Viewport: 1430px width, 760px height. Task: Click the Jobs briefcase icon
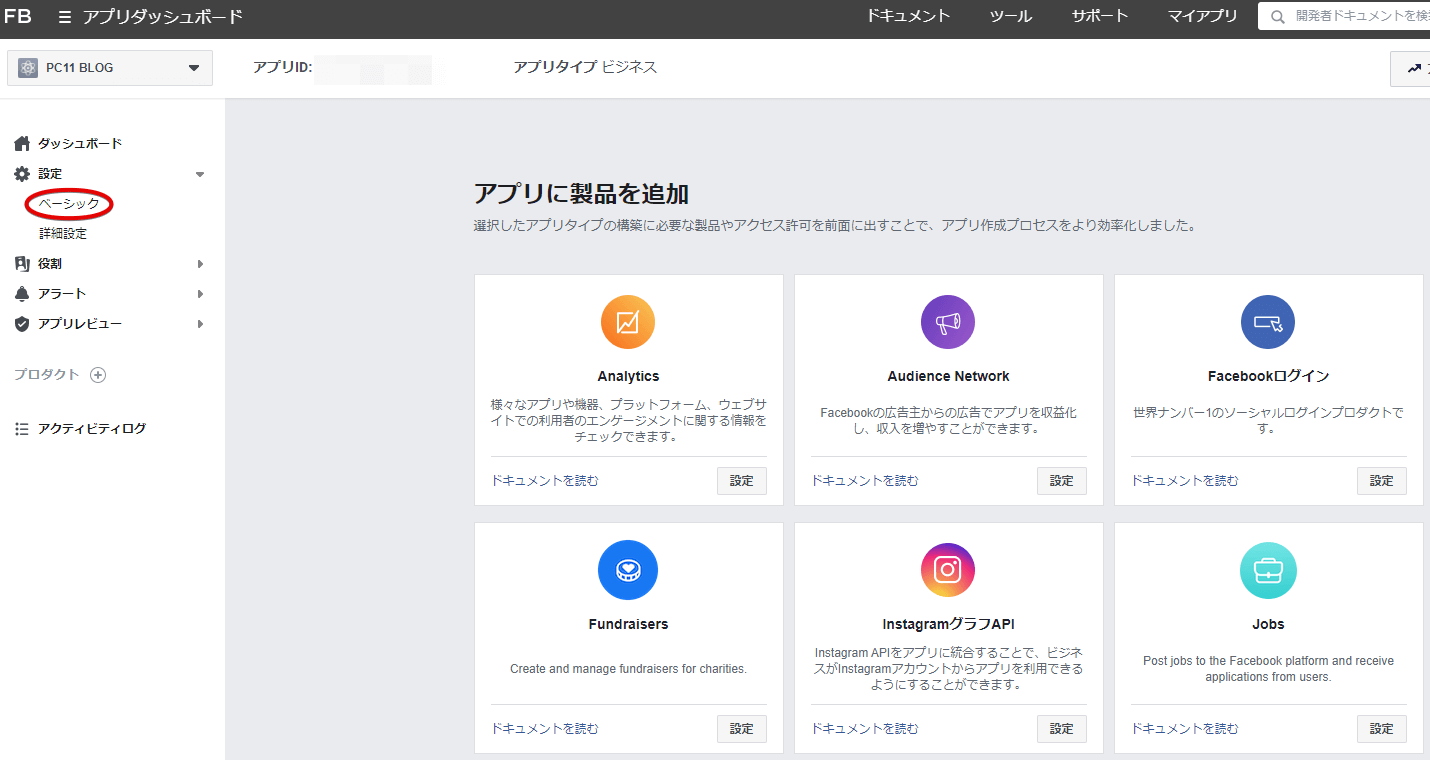(x=1267, y=570)
